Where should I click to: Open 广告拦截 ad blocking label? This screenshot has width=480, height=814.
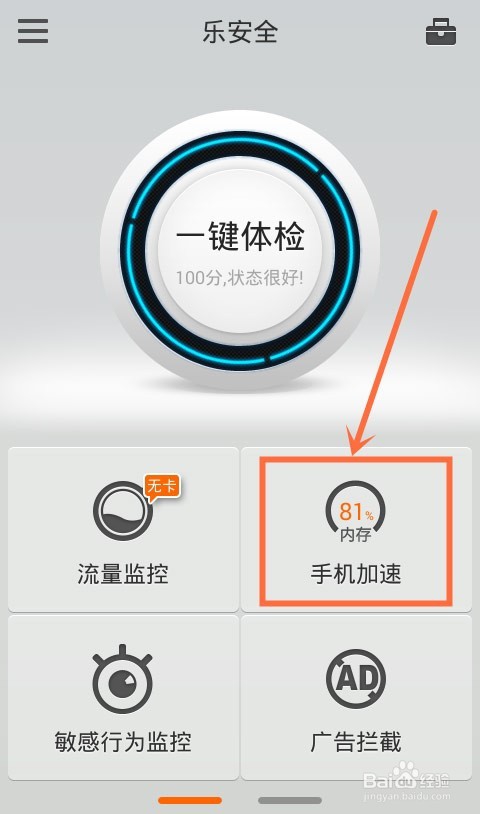[x=356, y=741]
